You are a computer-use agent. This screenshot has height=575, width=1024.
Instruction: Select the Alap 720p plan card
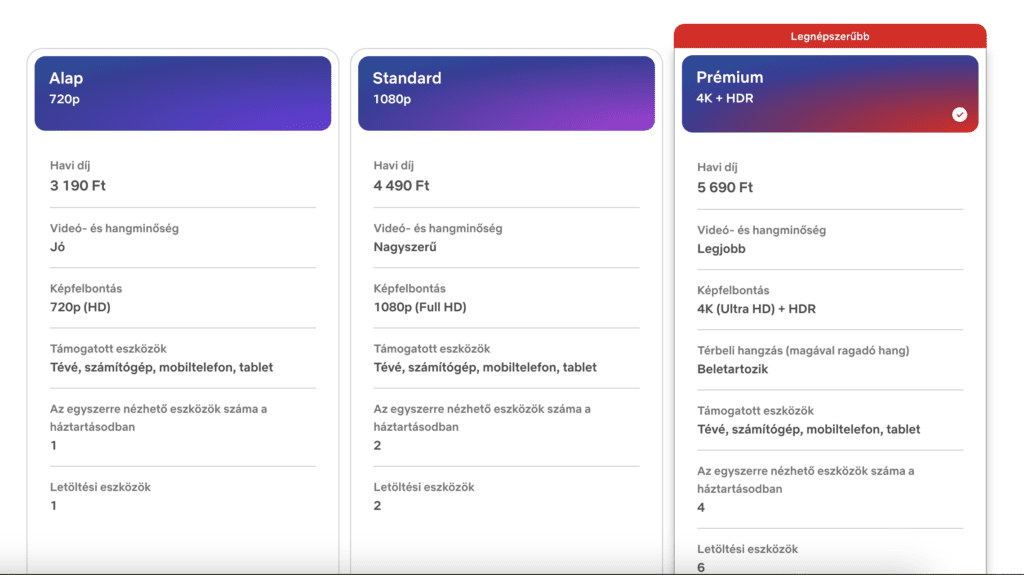tap(182, 93)
